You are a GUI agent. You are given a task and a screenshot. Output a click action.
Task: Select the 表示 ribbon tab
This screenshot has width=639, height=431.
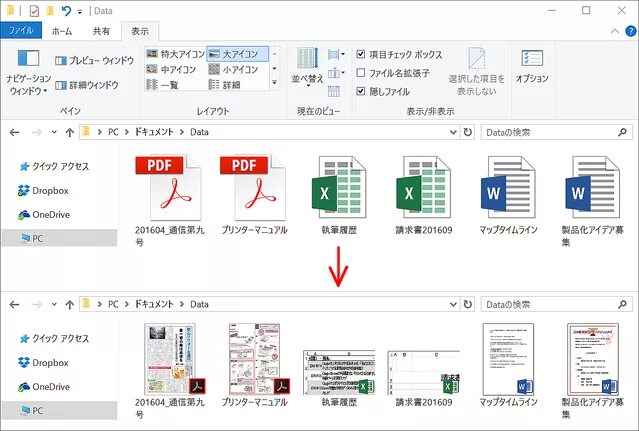tap(140, 31)
